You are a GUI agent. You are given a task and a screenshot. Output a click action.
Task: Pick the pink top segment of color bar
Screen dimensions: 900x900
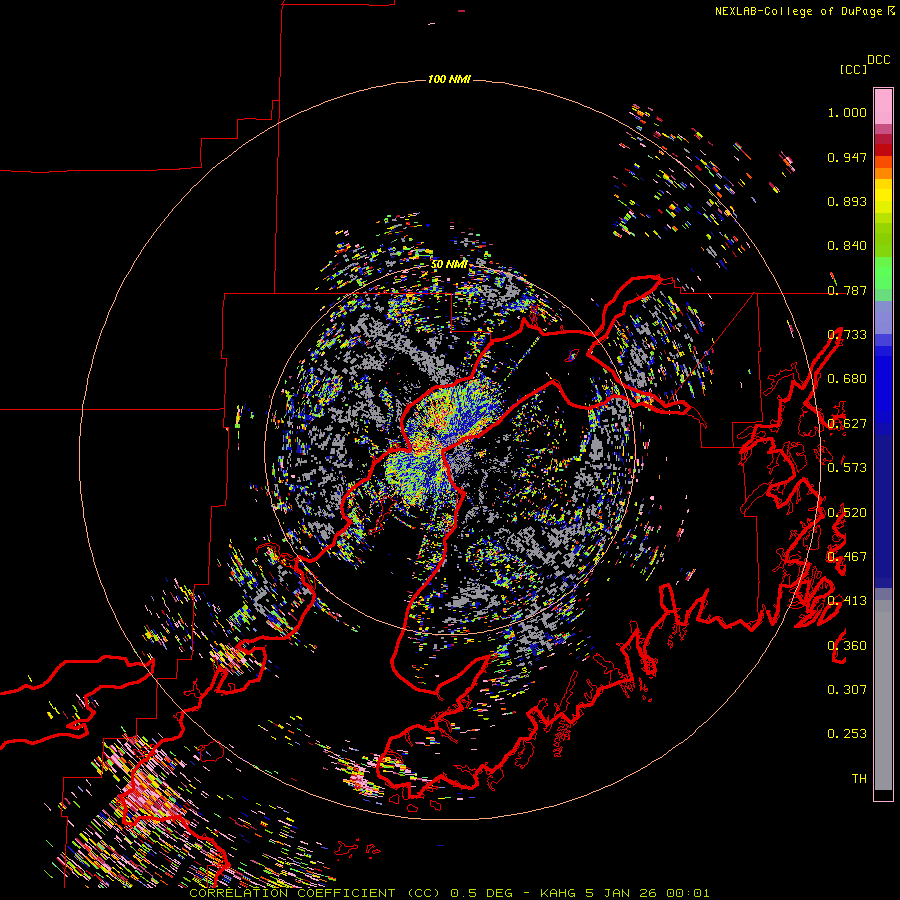[x=883, y=106]
